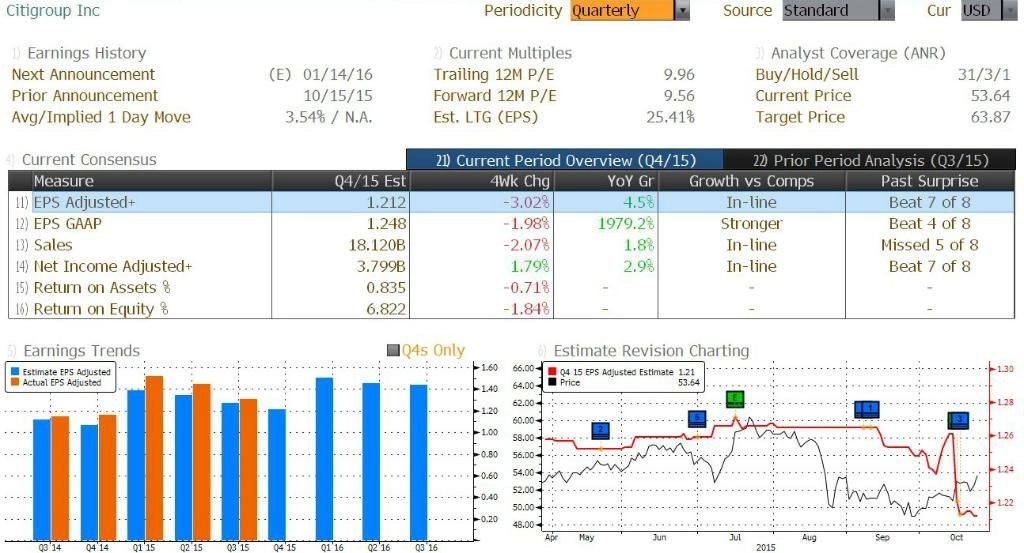
Task: Click the Avg/Implied 1 Day Move value
Action: (328, 118)
